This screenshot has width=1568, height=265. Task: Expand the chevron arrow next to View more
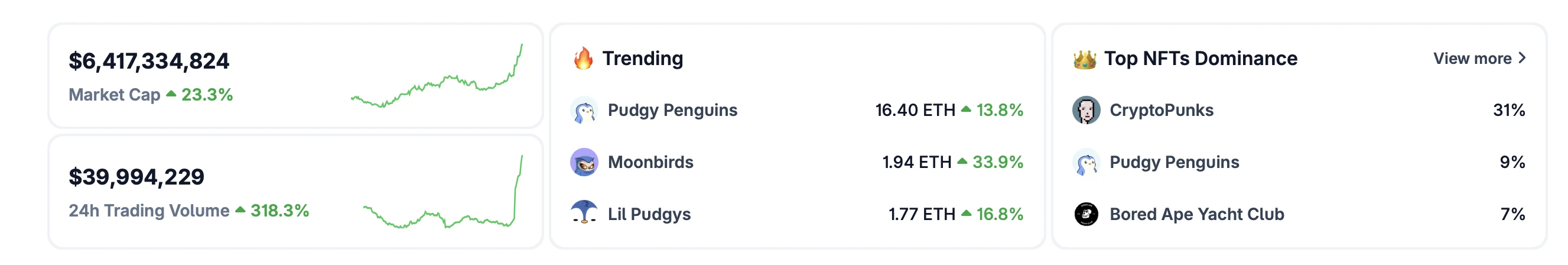1522,58
